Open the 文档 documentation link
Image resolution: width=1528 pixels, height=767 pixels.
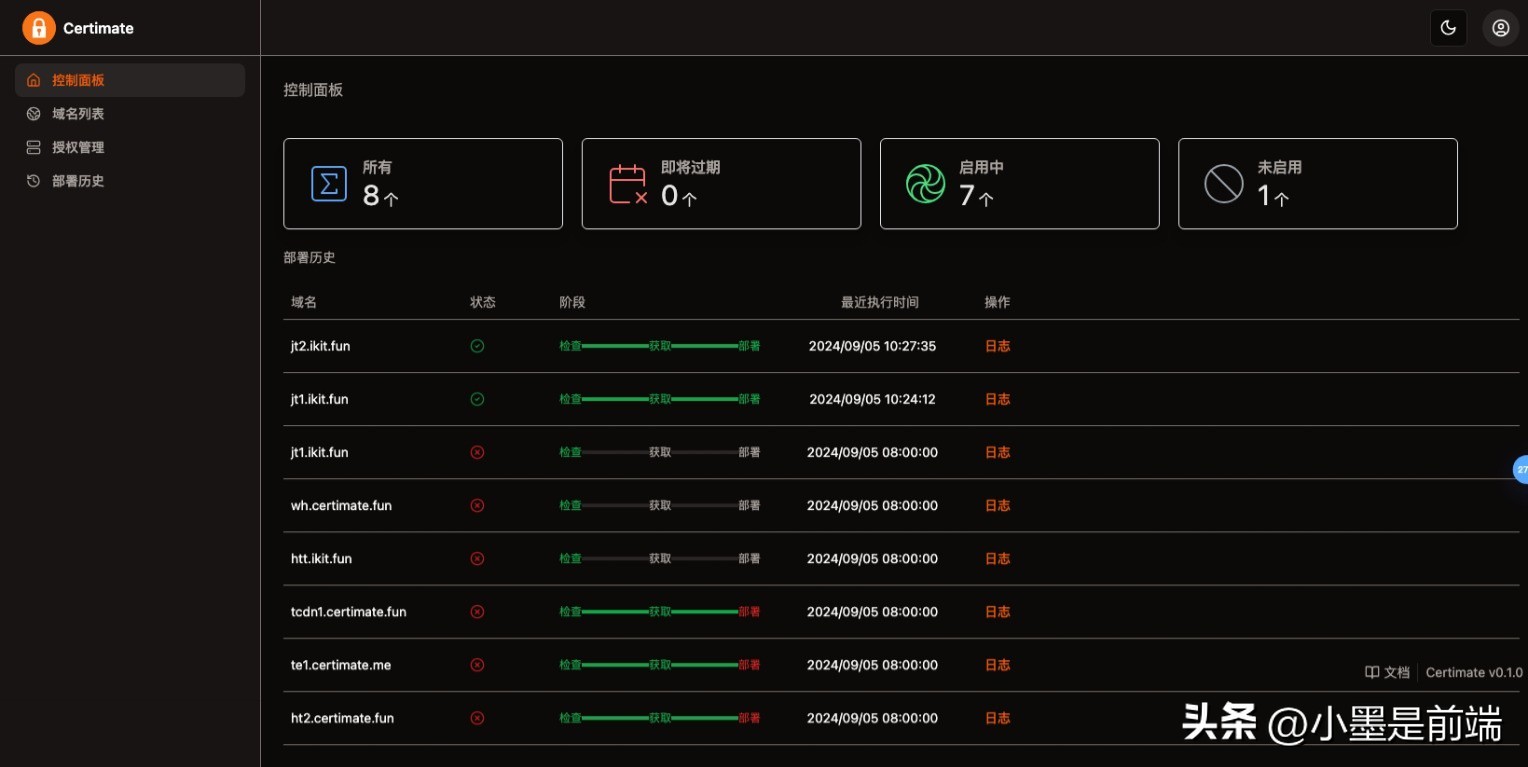point(1388,672)
